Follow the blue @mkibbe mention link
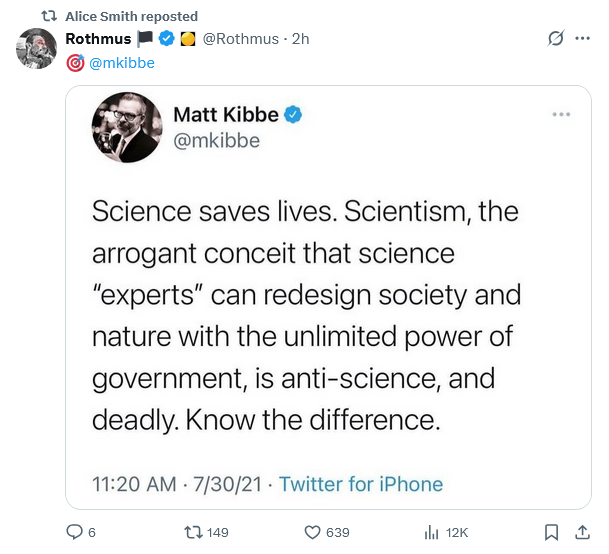 coord(122,62)
